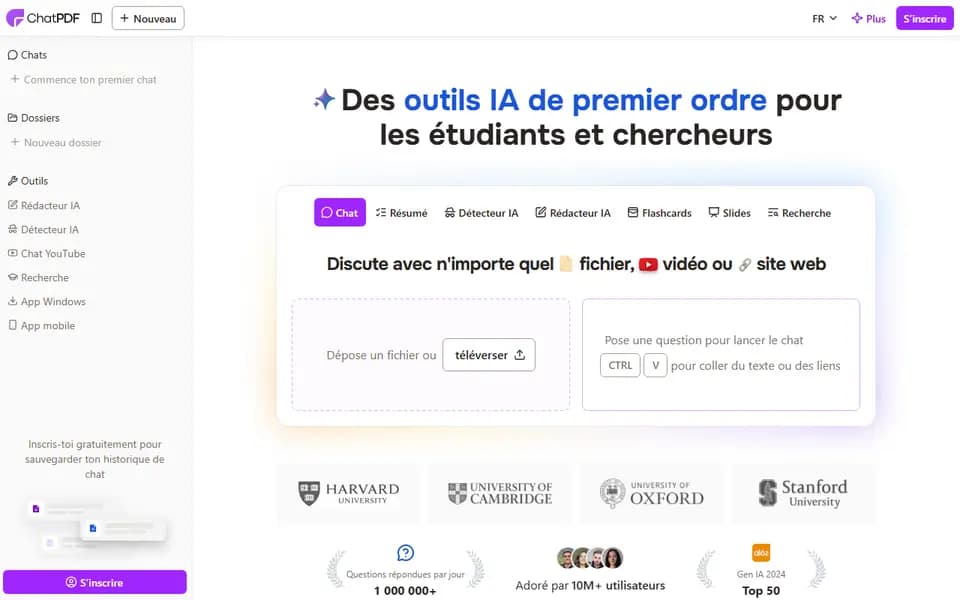The height and width of the screenshot is (600, 960).
Task: Click the CTRL key badge
Action: pyautogui.click(x=620, y=366)
